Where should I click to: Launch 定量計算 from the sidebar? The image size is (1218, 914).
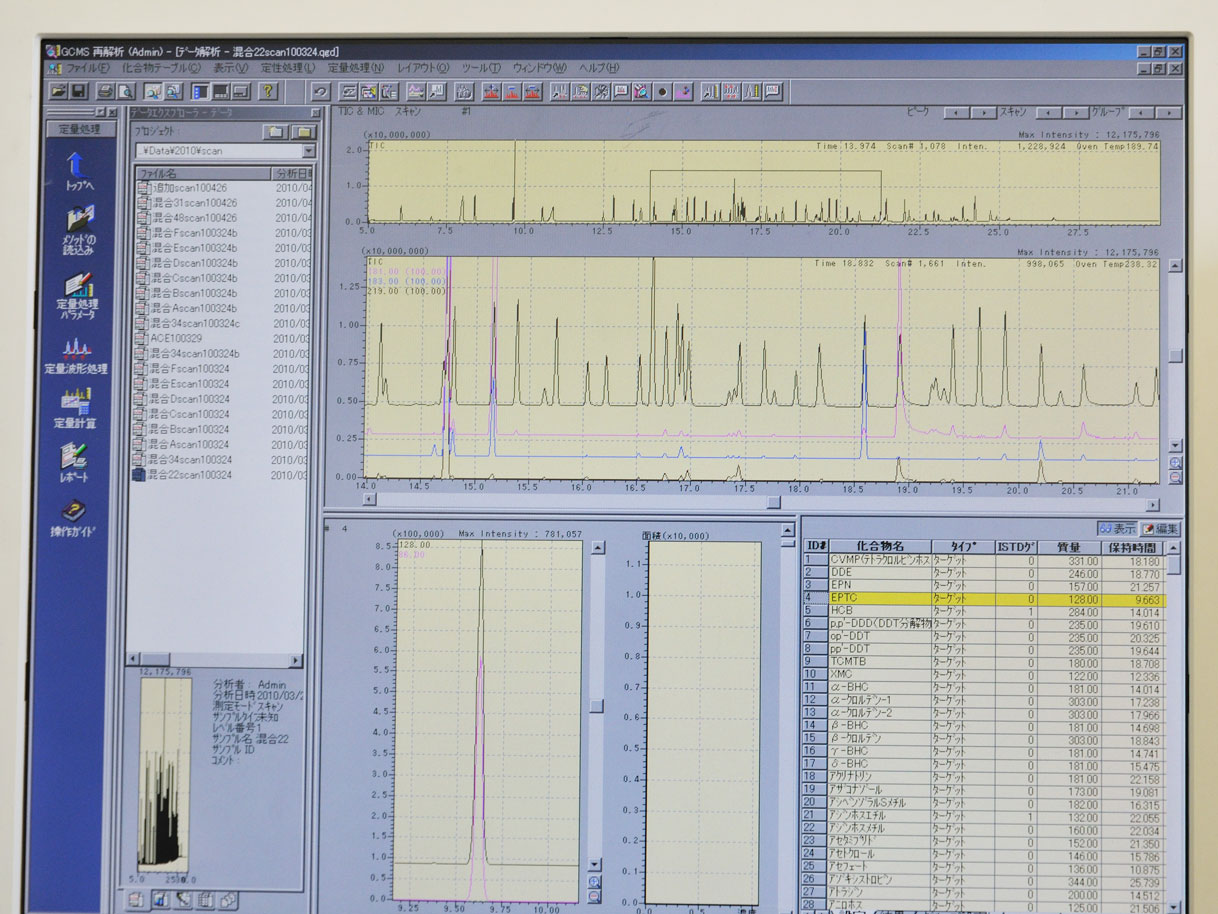76,410
